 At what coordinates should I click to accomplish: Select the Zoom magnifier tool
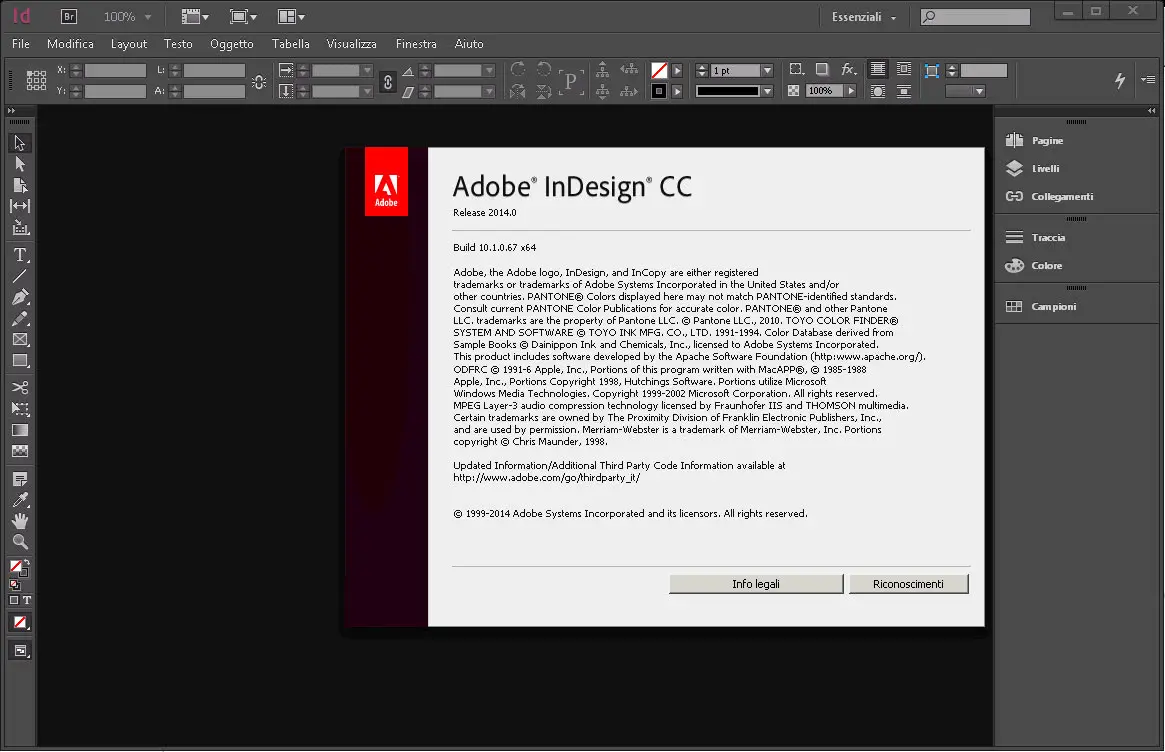20,542
